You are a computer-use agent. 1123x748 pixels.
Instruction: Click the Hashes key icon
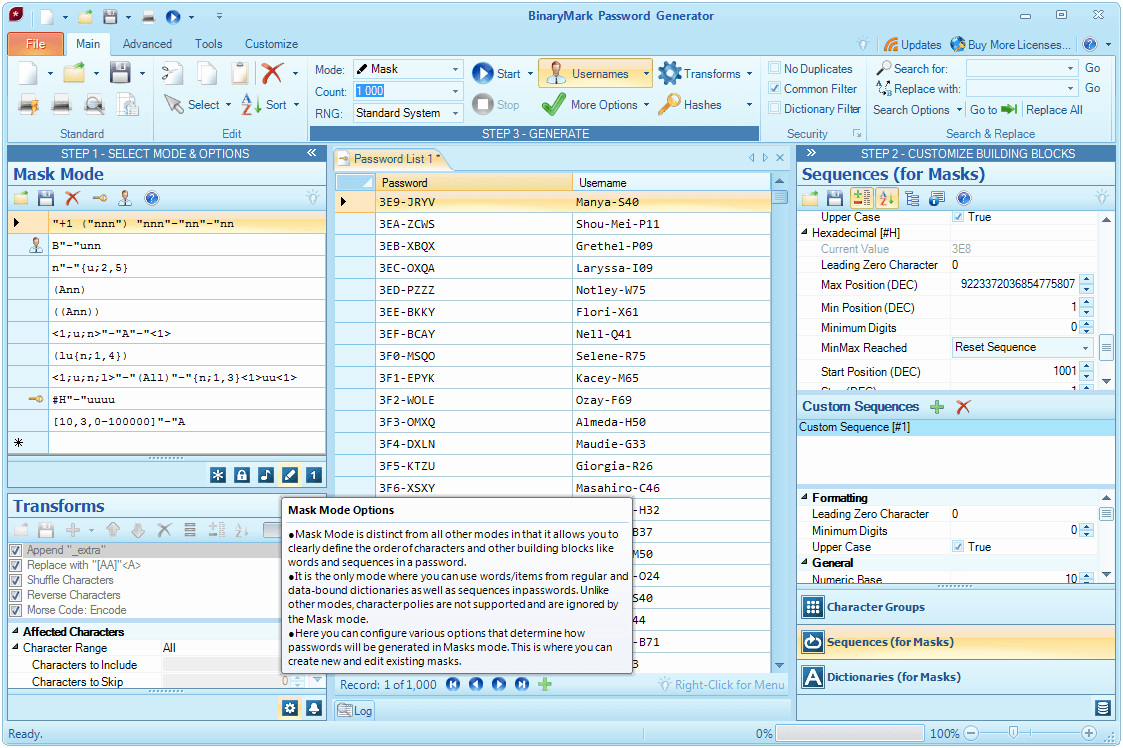tap(670, 105)
